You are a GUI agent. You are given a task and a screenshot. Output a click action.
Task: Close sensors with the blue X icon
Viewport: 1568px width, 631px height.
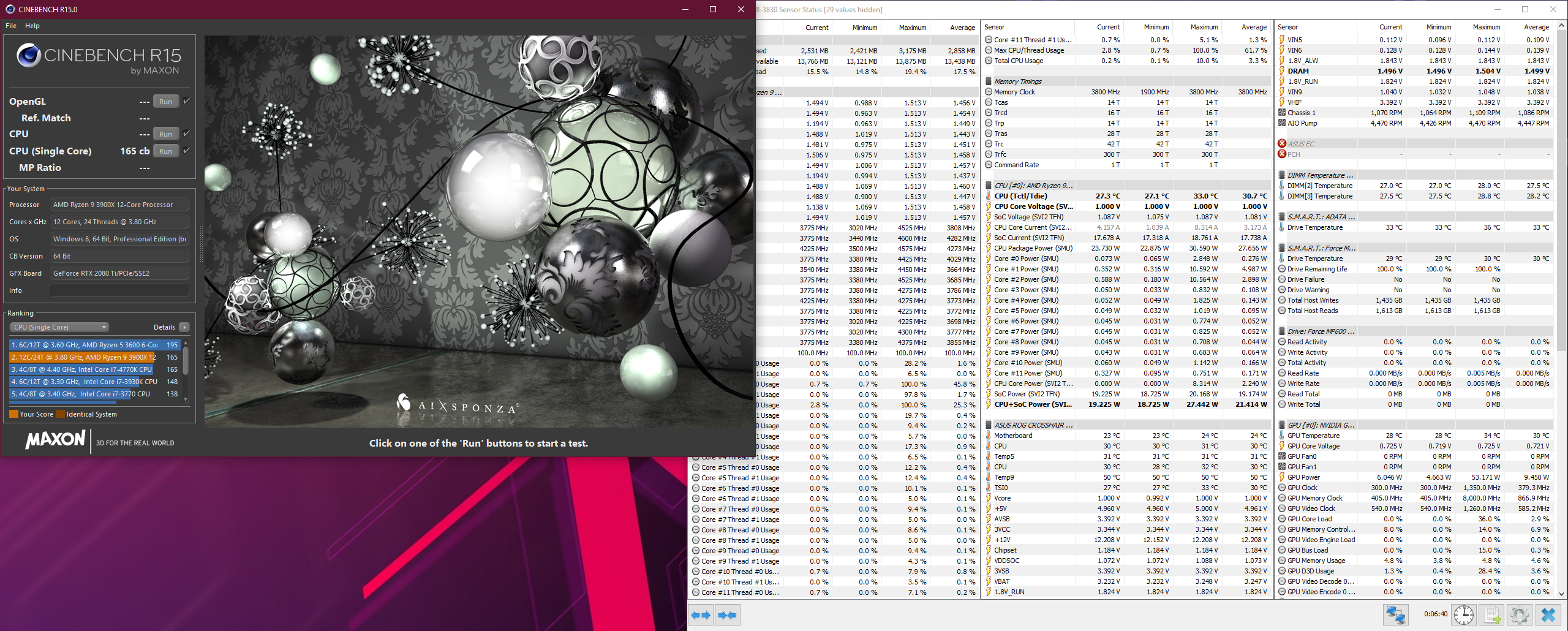(1548, 614)
